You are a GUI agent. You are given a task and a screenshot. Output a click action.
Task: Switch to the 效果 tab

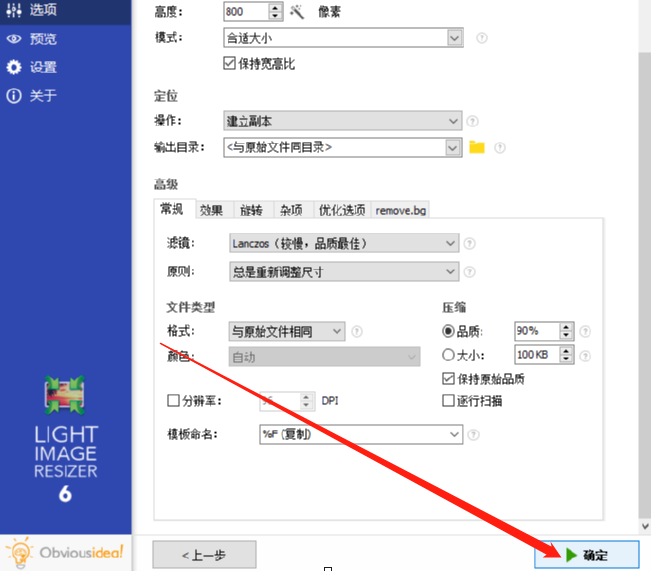pos(211,210)
